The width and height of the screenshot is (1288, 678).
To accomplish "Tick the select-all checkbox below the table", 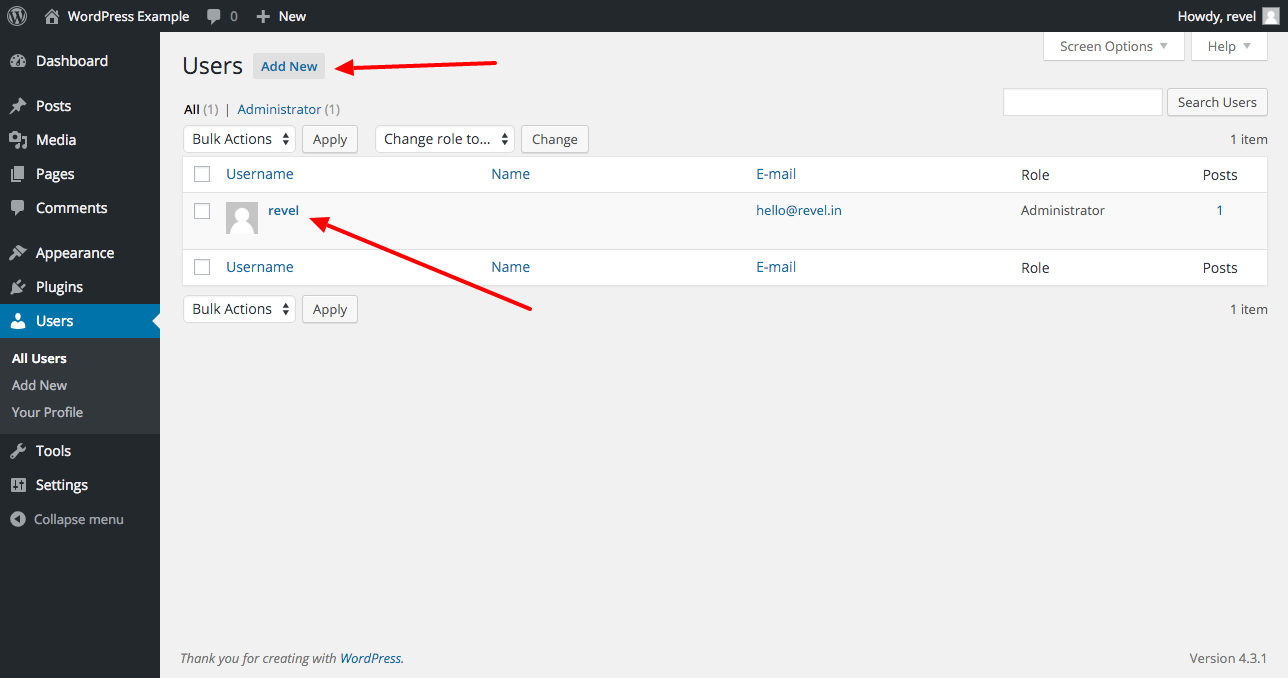I will click(x=202, y=267).
